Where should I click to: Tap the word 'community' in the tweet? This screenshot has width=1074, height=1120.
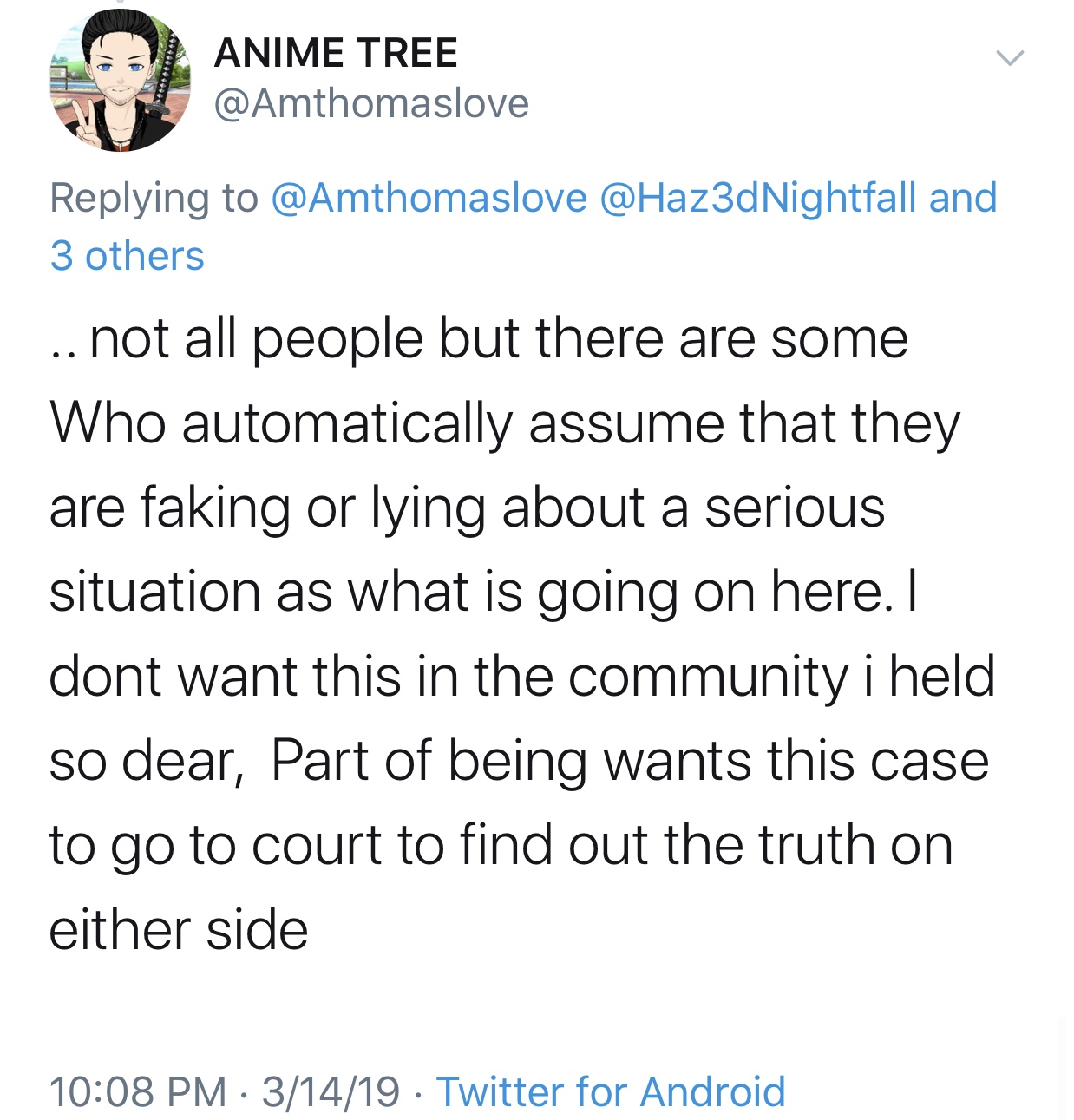click(709, 678)
